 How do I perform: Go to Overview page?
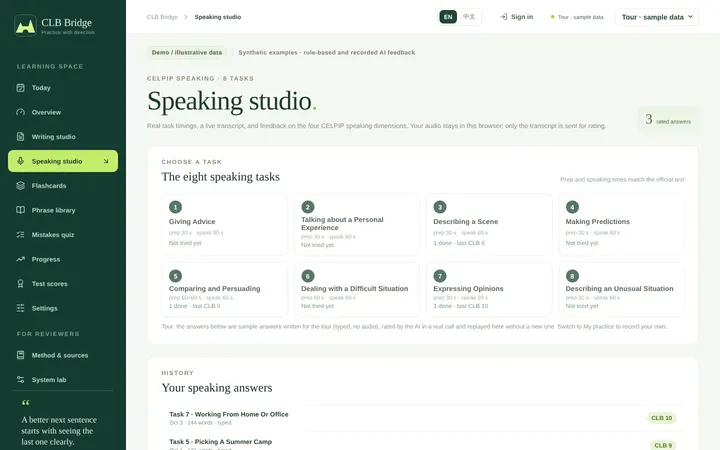63,112
